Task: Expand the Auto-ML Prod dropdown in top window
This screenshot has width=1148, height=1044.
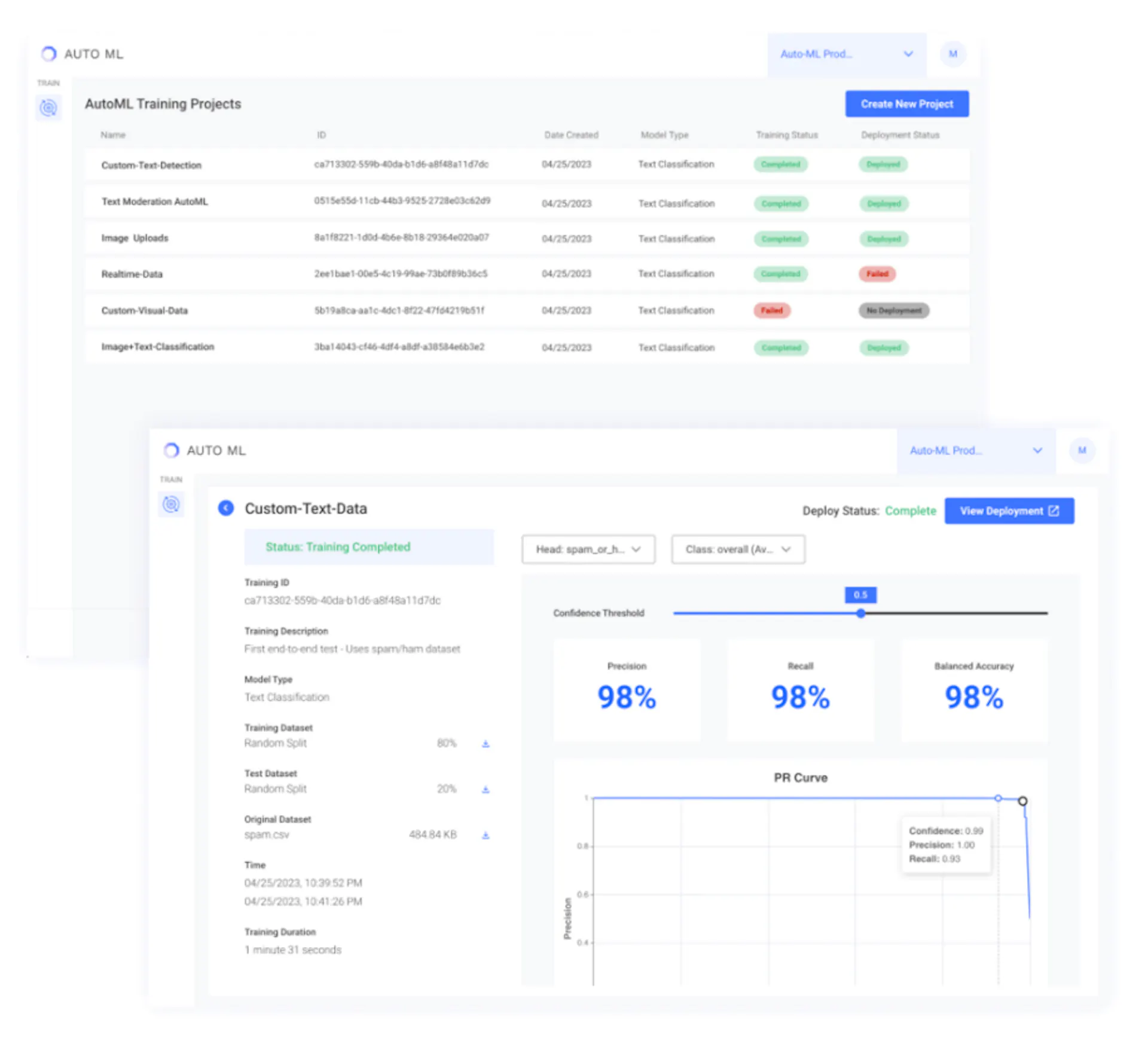Action: [847, 54]
